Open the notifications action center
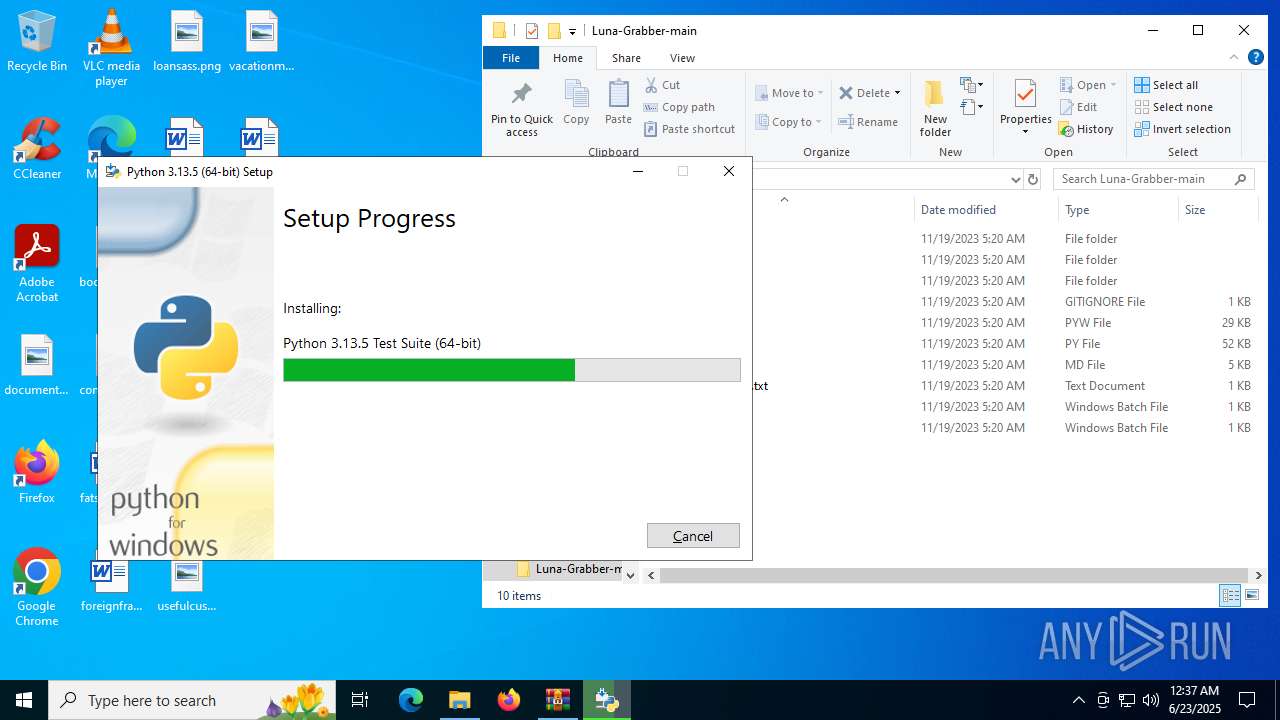The image size is (1280, 720). pos(1247,700)
